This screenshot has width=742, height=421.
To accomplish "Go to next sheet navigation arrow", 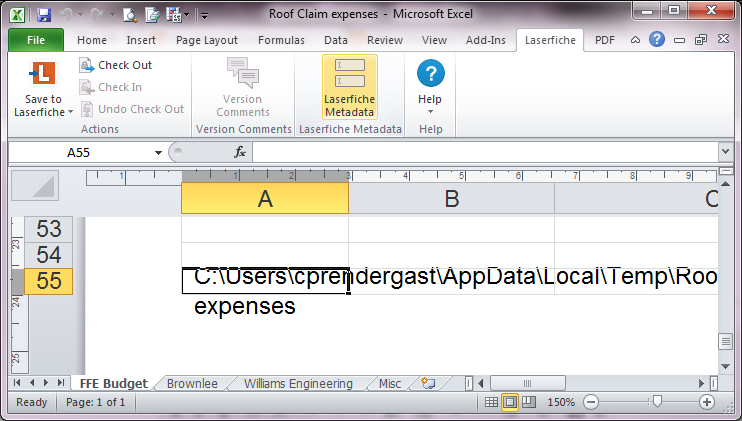I will coord(46,383).
